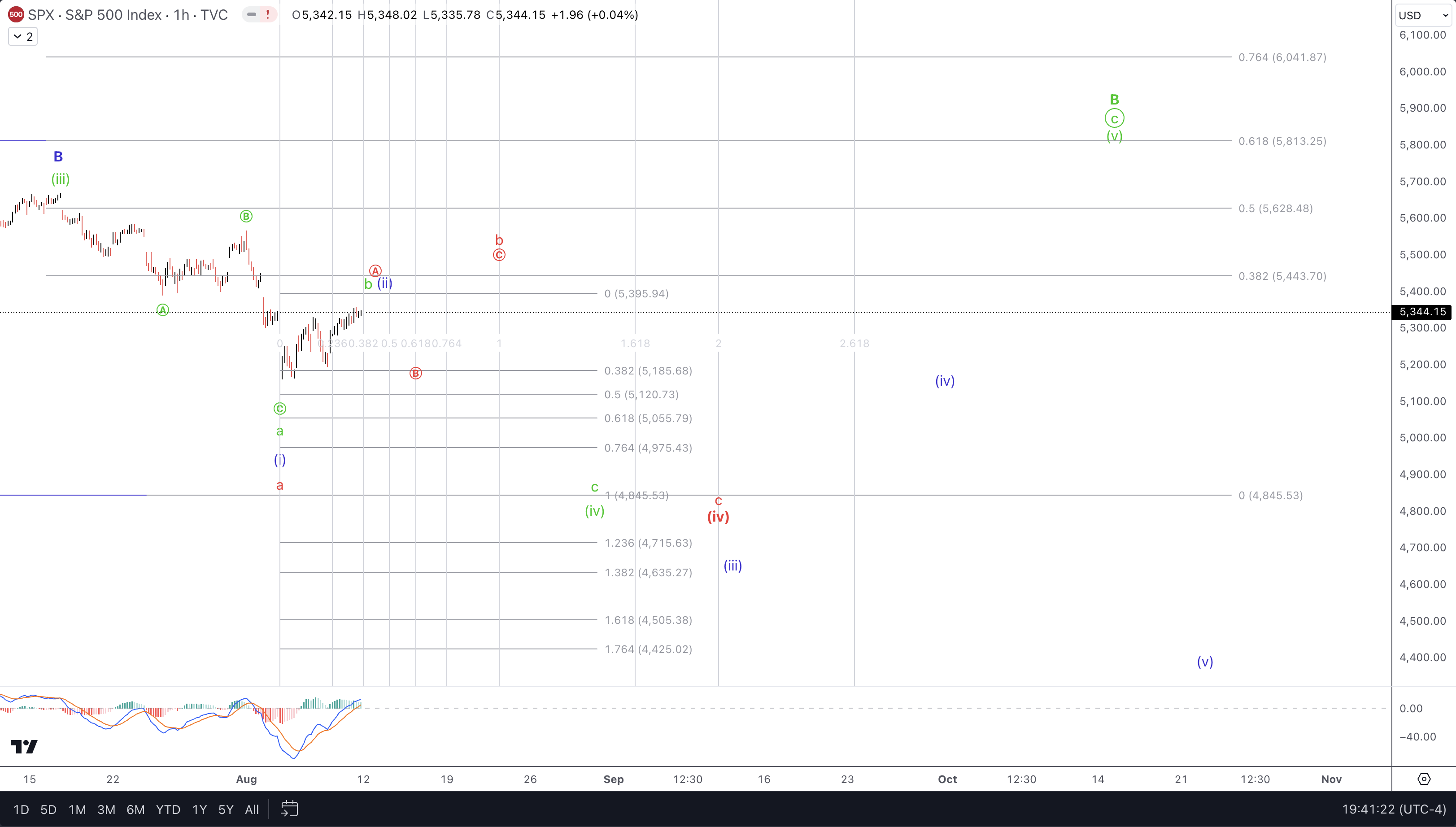Click the -40.00 indicator scale label
The width and height of the screenshot is (1456, 827).
[x=1417, y=737]
